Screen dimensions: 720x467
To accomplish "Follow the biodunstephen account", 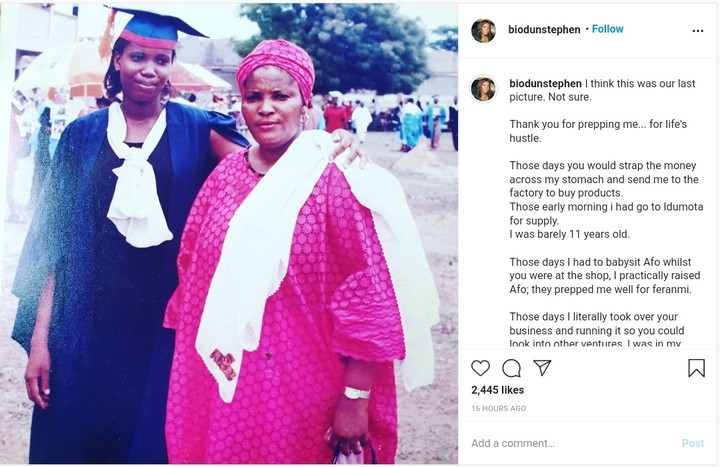I will point(608,30).
